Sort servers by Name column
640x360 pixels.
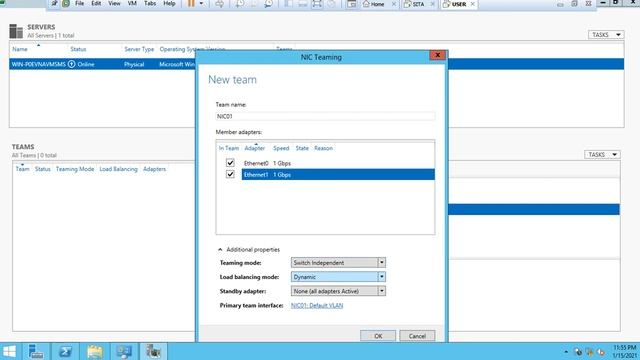click(20, 49)
